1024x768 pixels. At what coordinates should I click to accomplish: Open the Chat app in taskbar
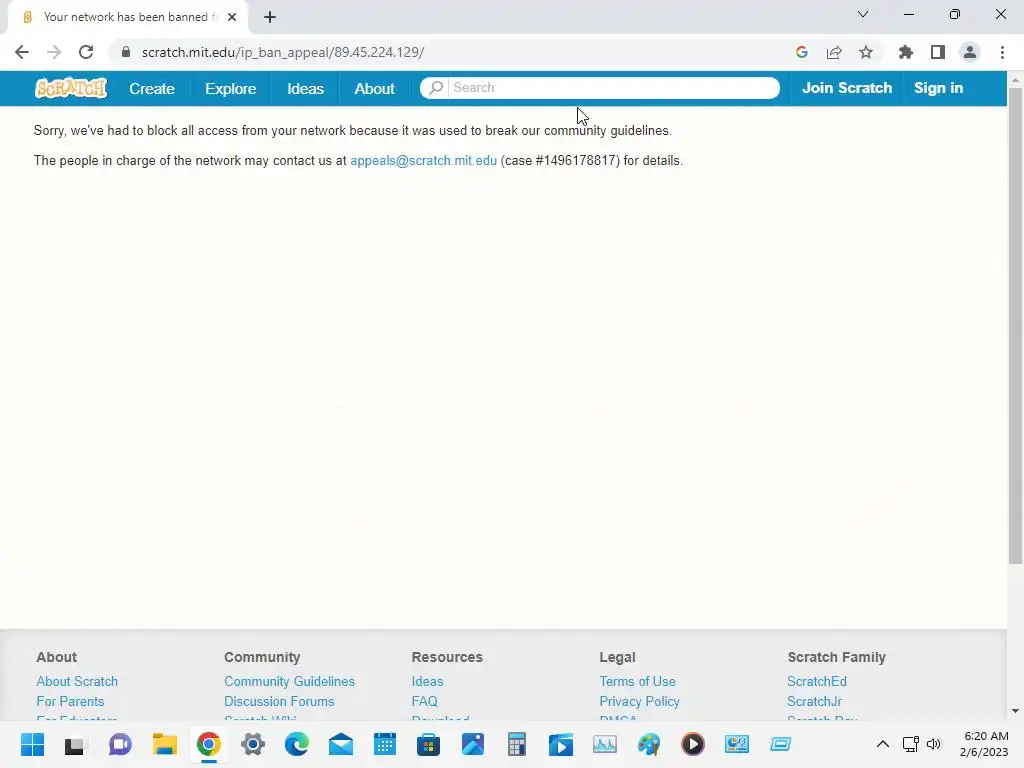coord(120,744)
